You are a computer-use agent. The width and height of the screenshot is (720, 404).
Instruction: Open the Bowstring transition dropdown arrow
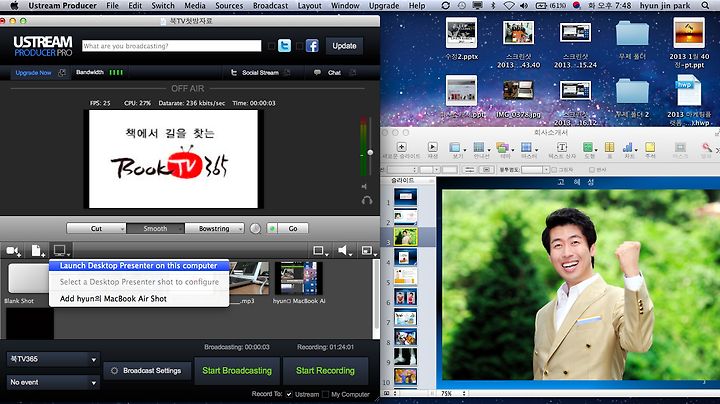click(241, 229)
